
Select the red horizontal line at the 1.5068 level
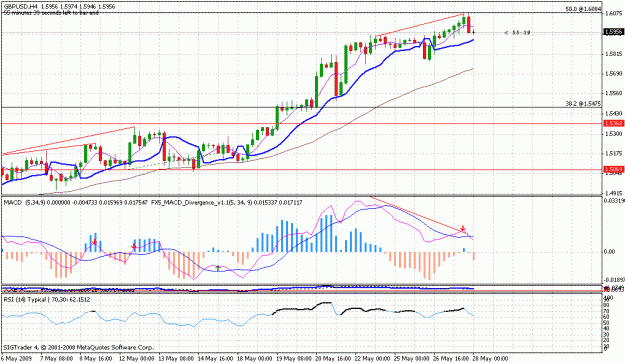[302, 169]
